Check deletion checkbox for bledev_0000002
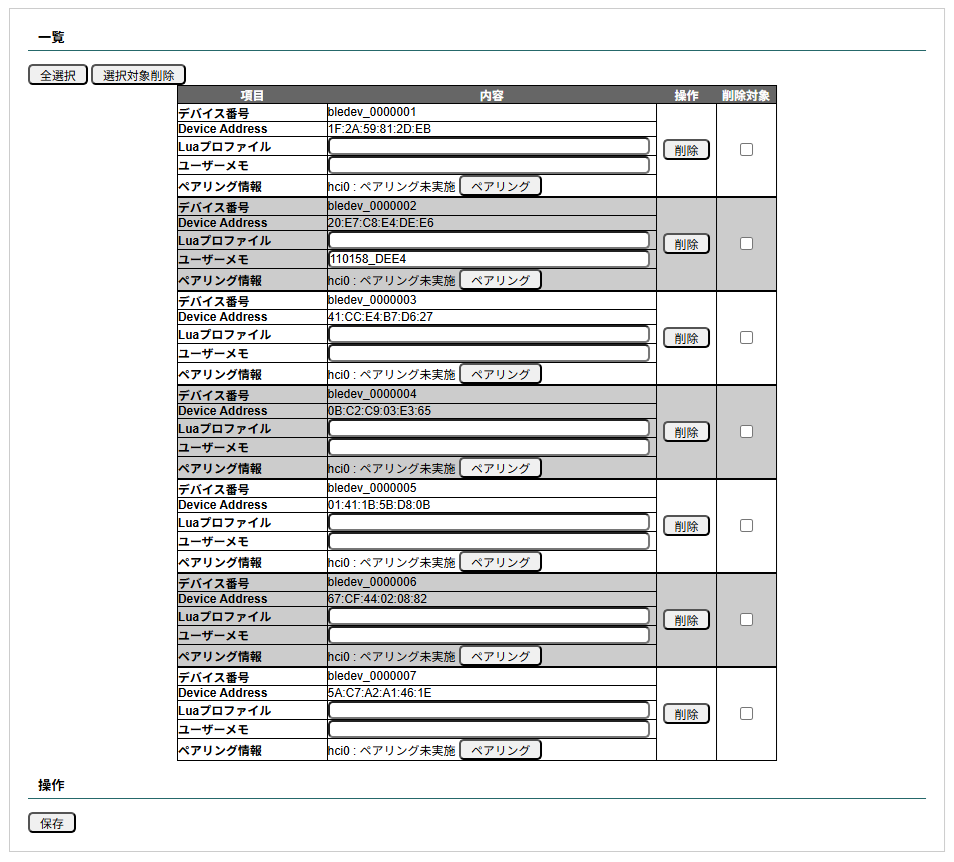This screenshot has width=954, height=862. 747,243
